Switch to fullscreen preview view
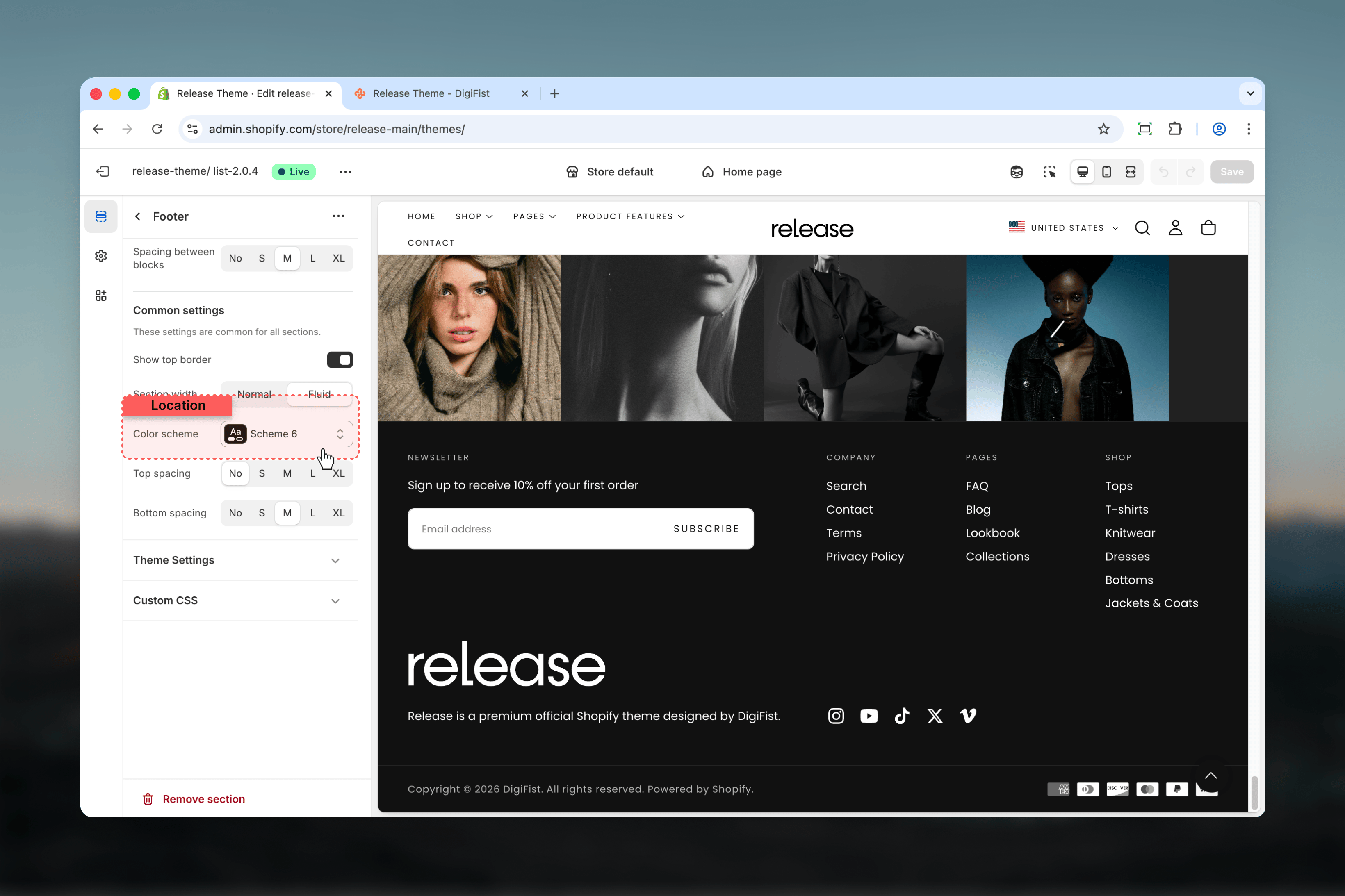 tap(1131, 171)
